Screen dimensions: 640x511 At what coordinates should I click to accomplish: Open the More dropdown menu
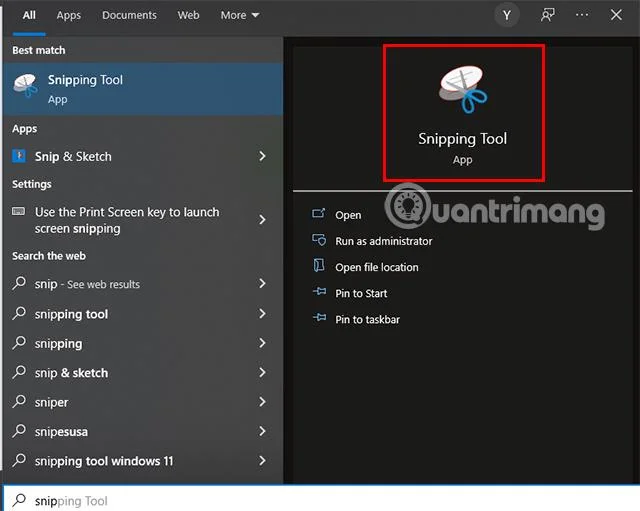click(x=240, y=16)
